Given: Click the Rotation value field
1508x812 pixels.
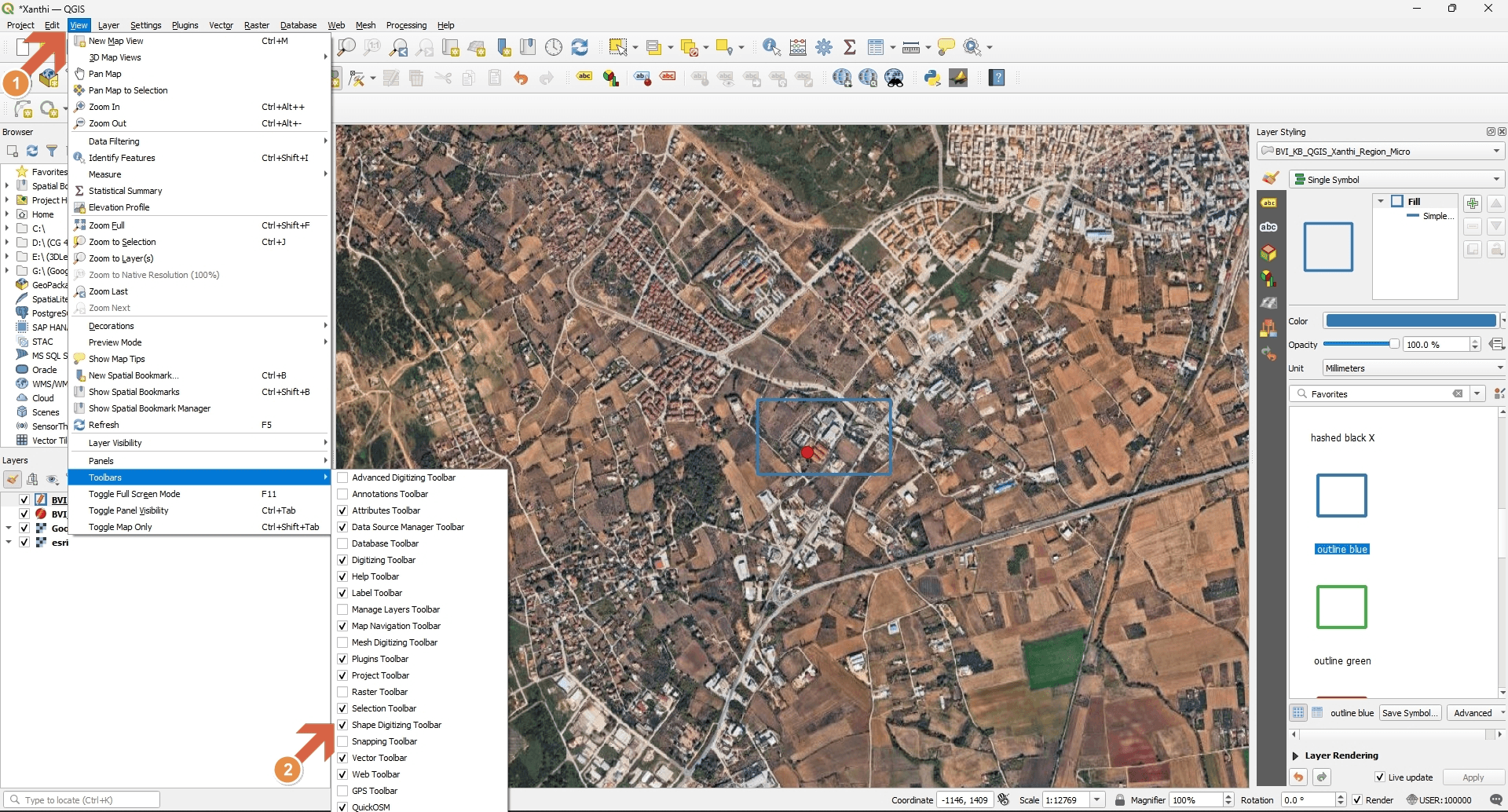Looking at the screenshot, I should [1307, 800].
